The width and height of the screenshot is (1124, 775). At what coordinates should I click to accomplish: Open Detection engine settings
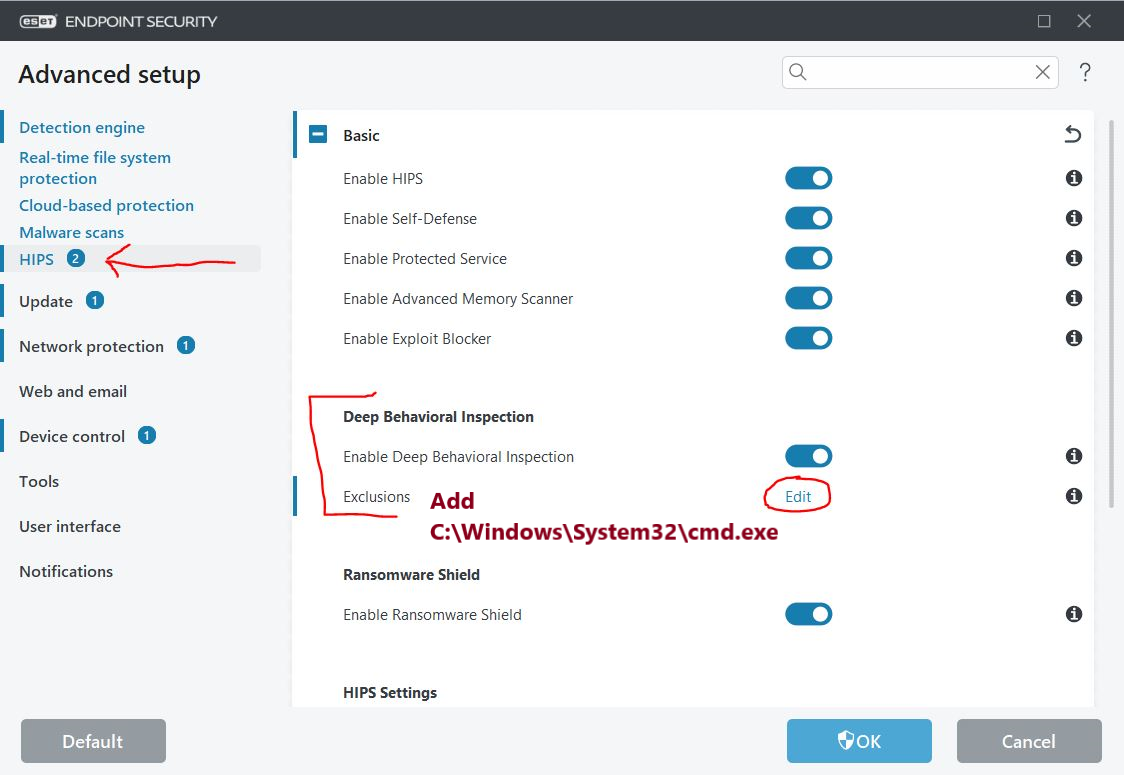[x=82, y=128]
